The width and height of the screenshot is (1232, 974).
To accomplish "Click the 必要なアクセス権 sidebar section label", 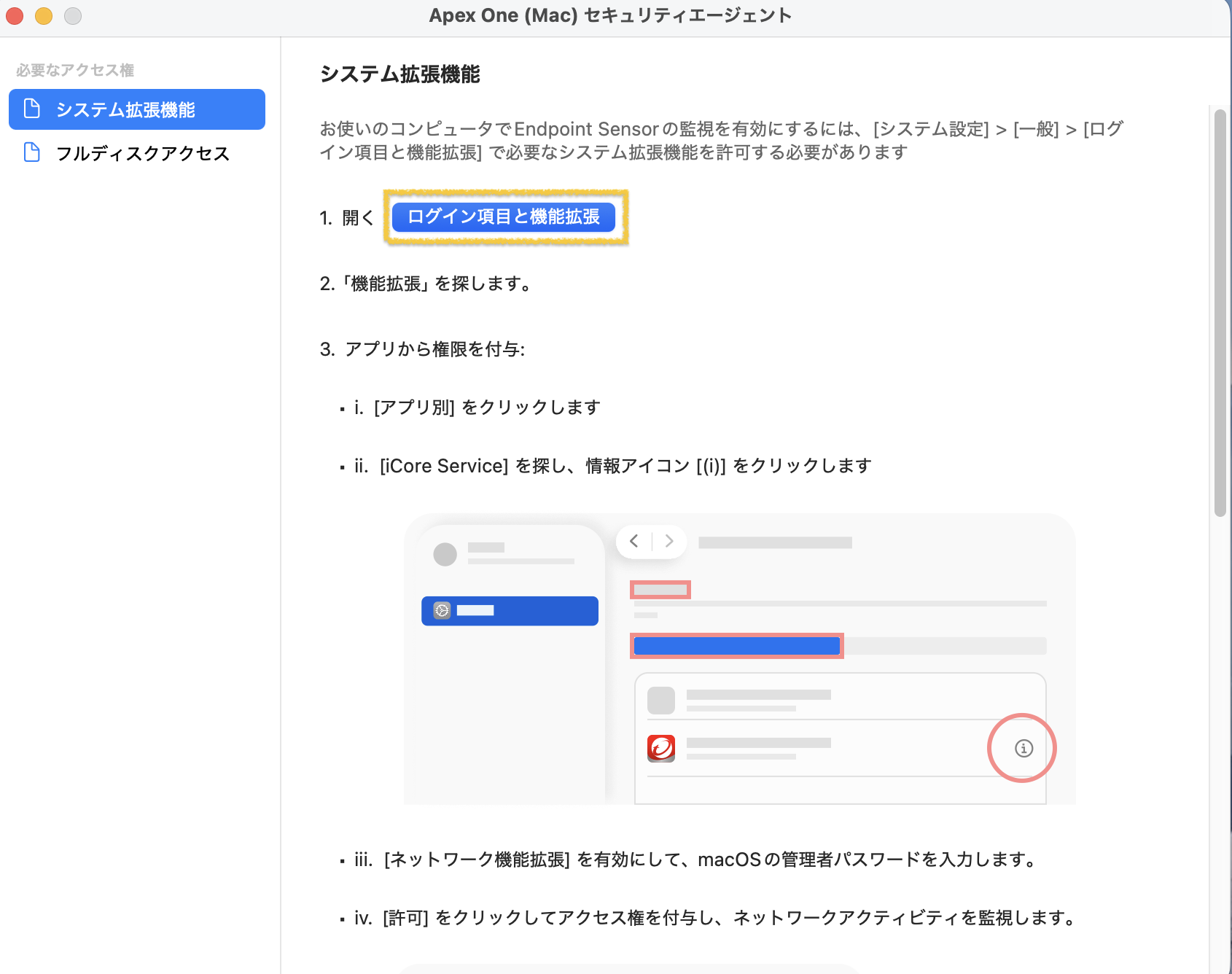I will pos(75,70).
